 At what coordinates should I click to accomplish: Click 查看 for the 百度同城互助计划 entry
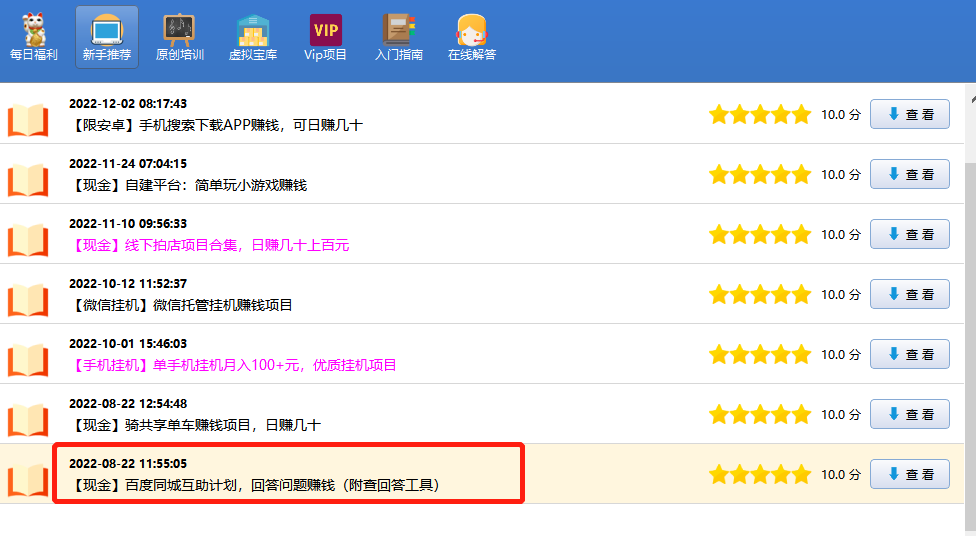tap(909, 474)
